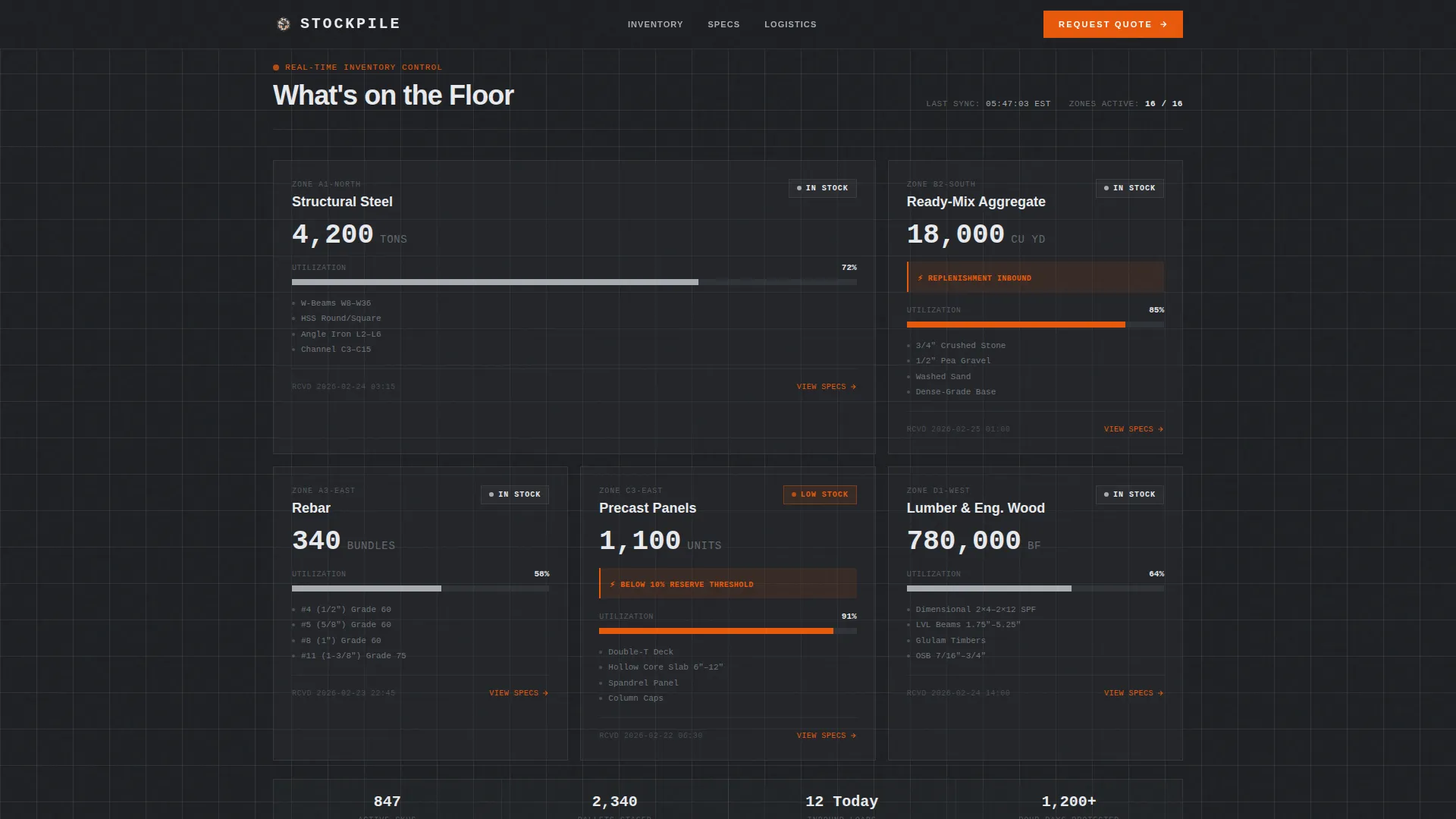The width and height of the screenshot is (1456, 819).
Task: Click Precast Panels Low Stock badge
Action: (820, 494)
